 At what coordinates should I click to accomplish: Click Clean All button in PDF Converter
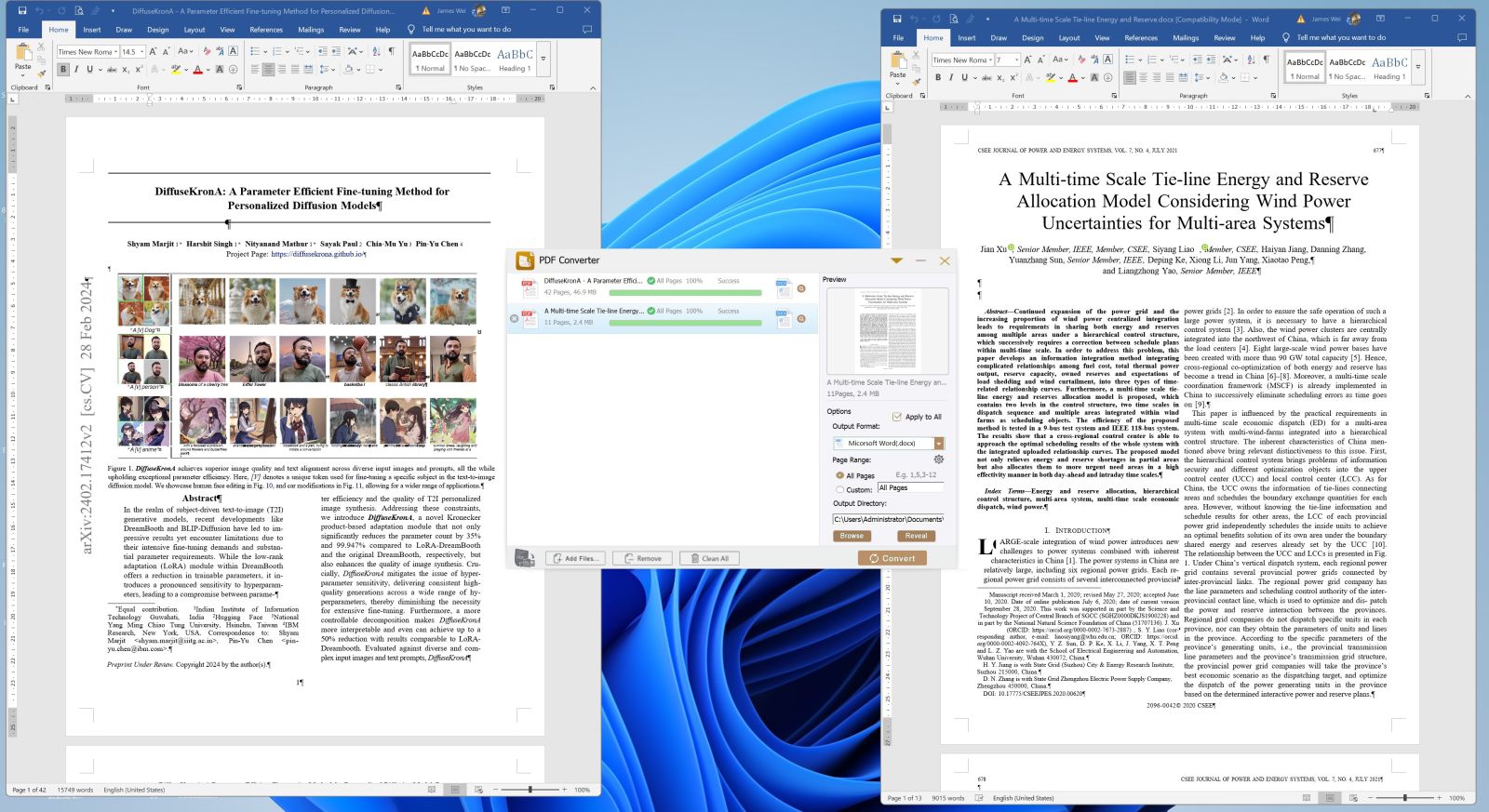pos(709,558)
